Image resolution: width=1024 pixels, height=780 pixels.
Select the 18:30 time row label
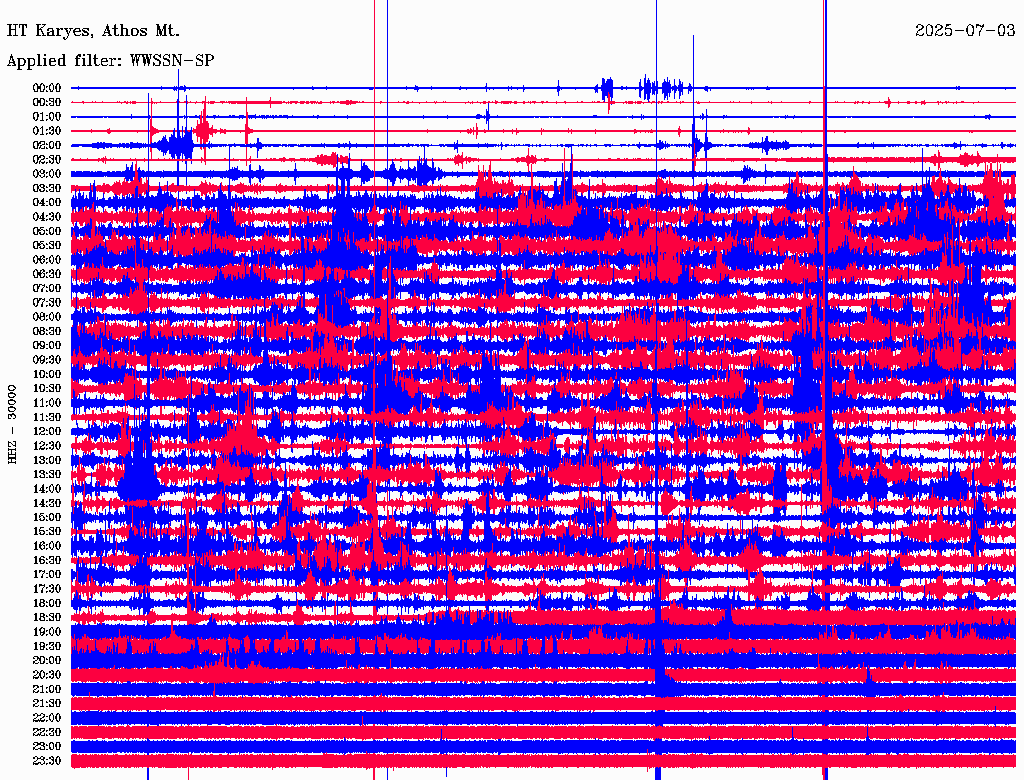tap(47, 618)
